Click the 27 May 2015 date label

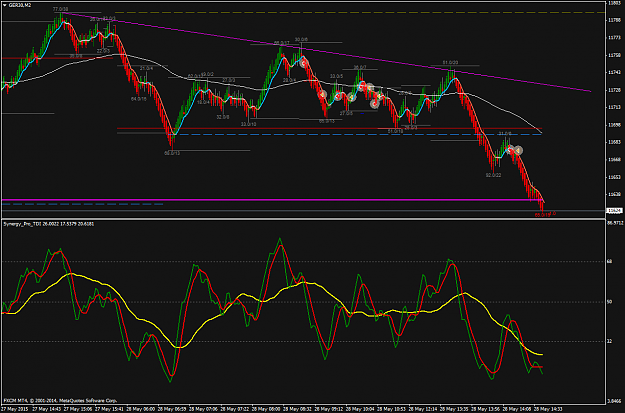tap(14, 409)
